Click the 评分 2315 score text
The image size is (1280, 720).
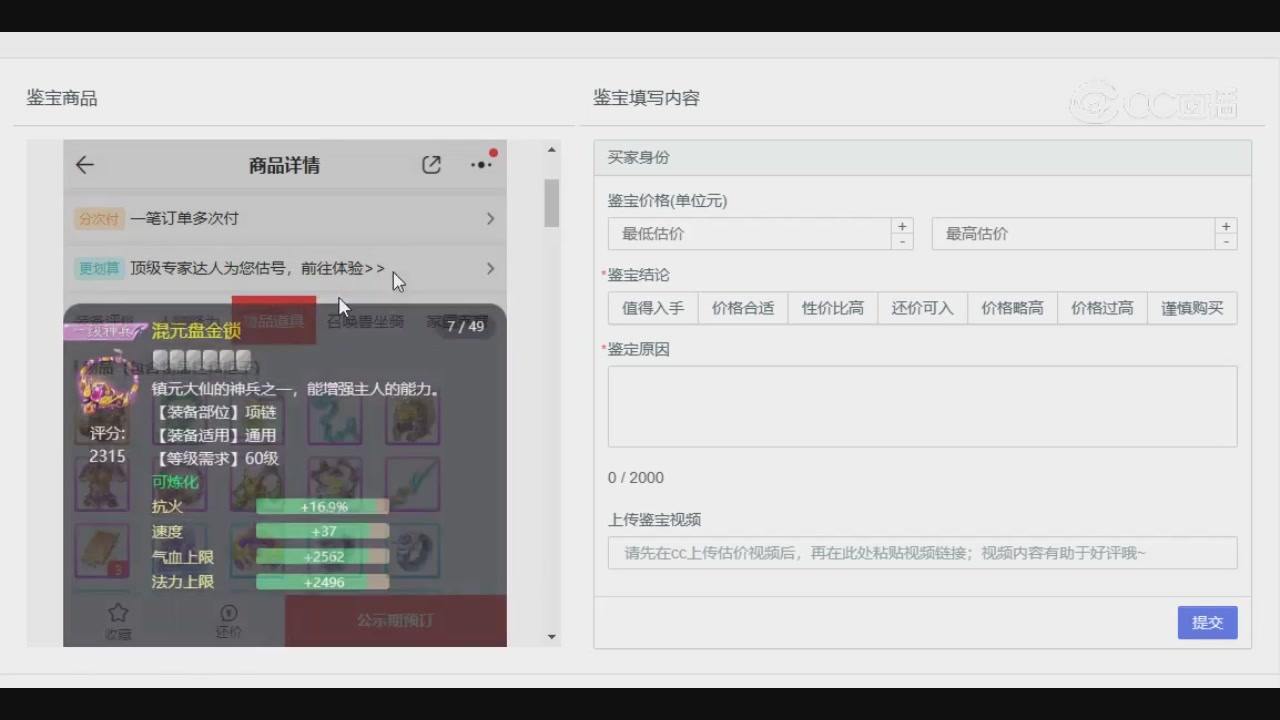pos(107,445)
